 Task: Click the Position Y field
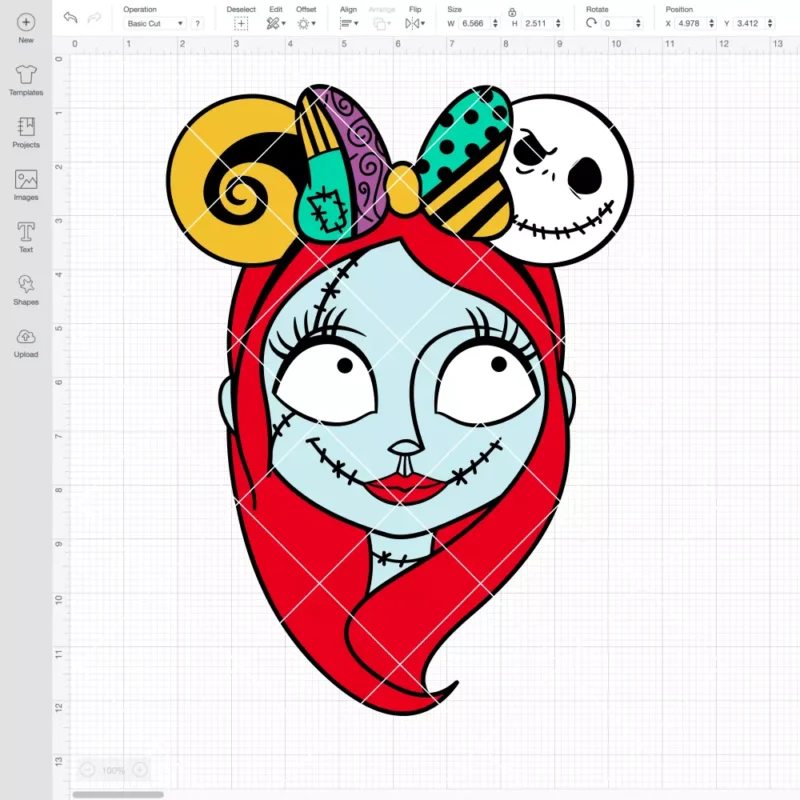click(x=748, y=23)
